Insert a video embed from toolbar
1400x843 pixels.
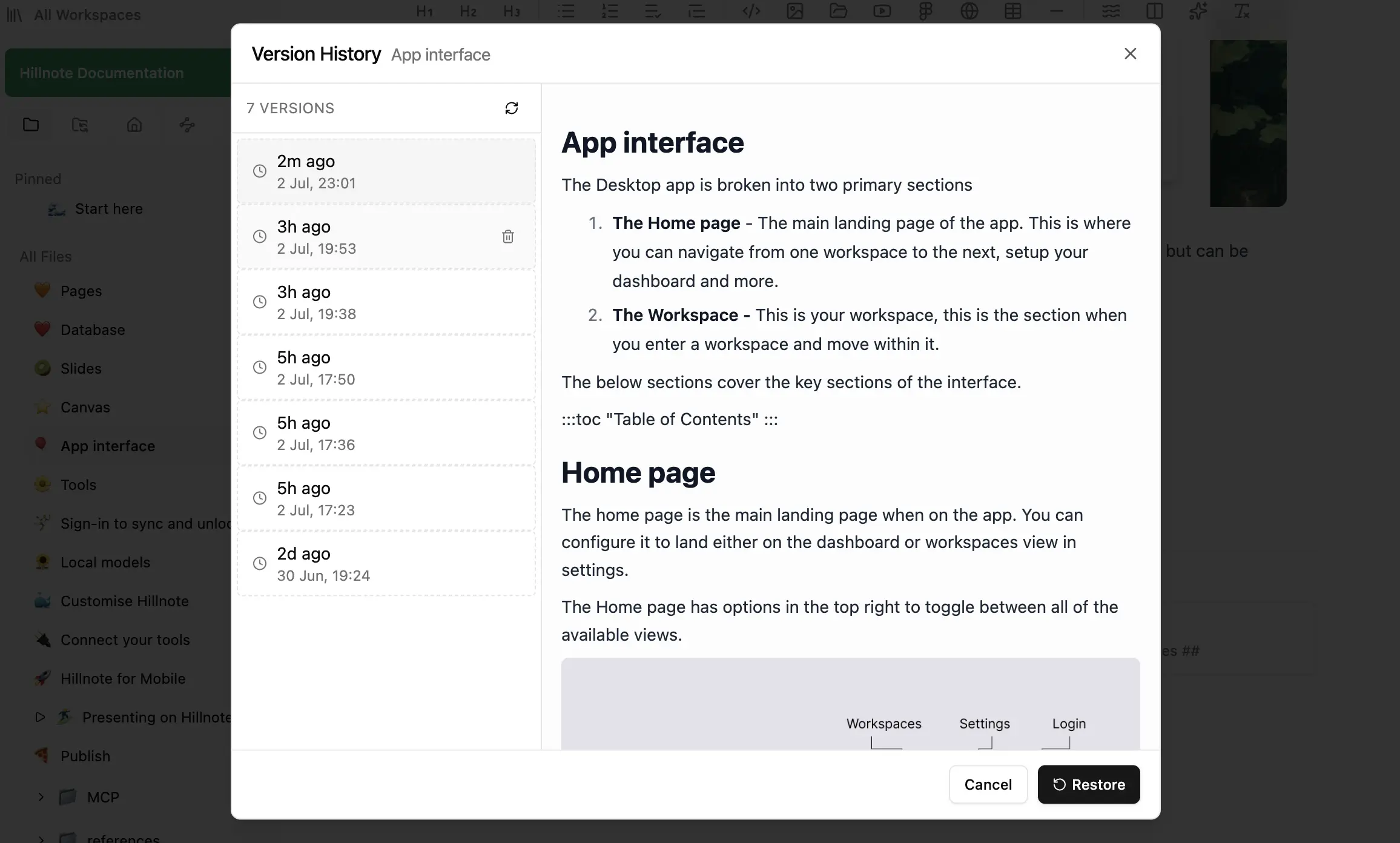882,11
